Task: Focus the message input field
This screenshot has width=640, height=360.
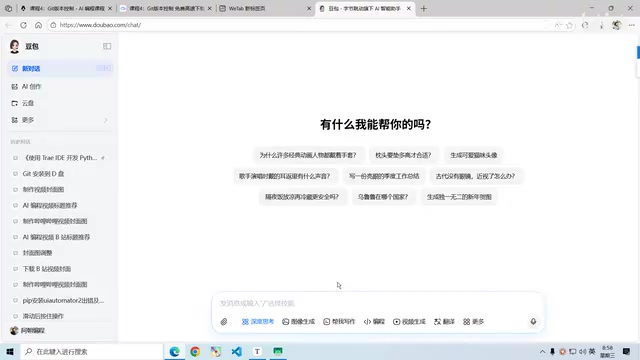Action: (377, 303)
